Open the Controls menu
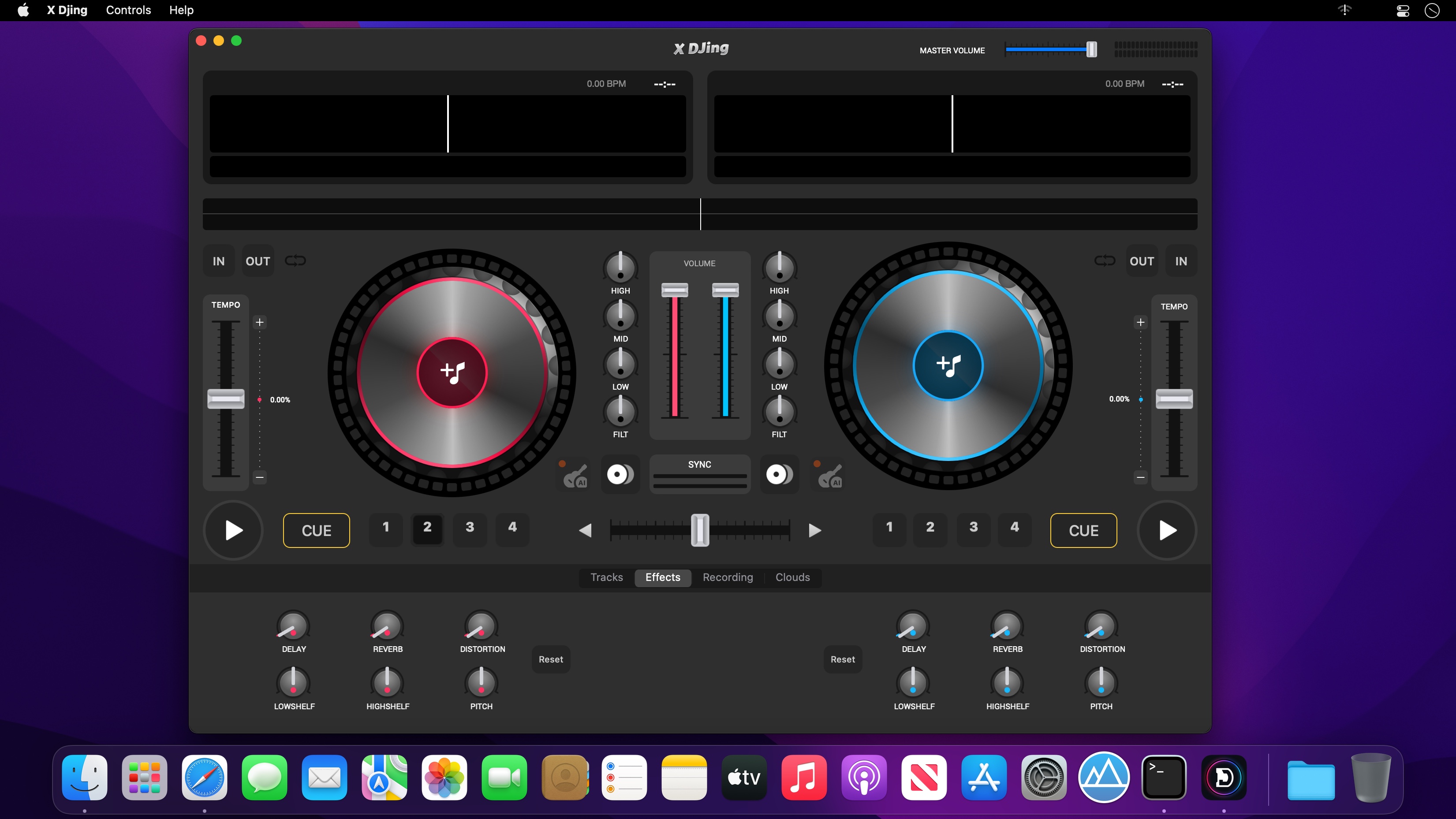The width and height of the screenshot is (1456, 819). [128, 10]
